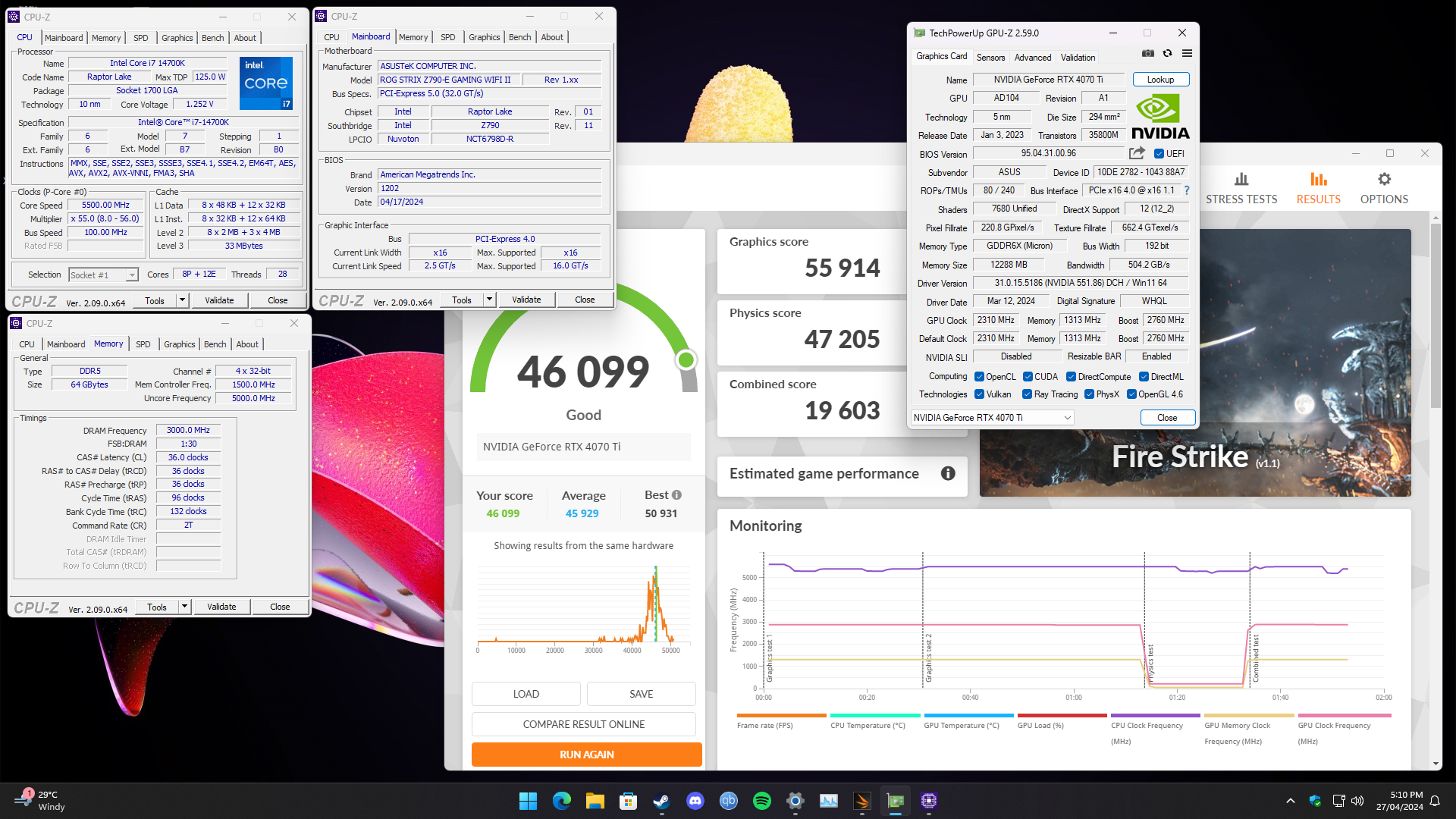
Task: Open About tab in CPU-Z Mainboard window
Action: [552, 37]
